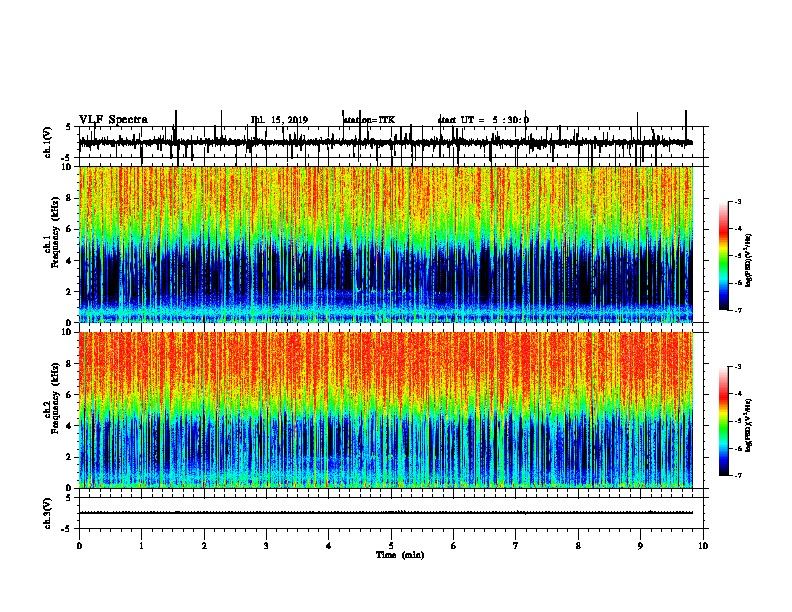This screenshot has width=792, height=612.
Task: Click the ch.1 spectrogram color scale bar
Action: click(x=724, y=256)
